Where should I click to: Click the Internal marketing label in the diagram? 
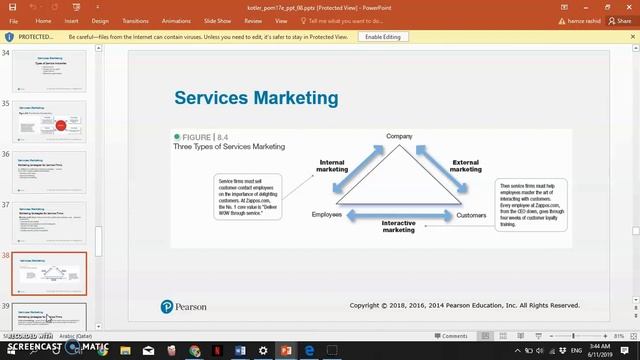(332, 166)
